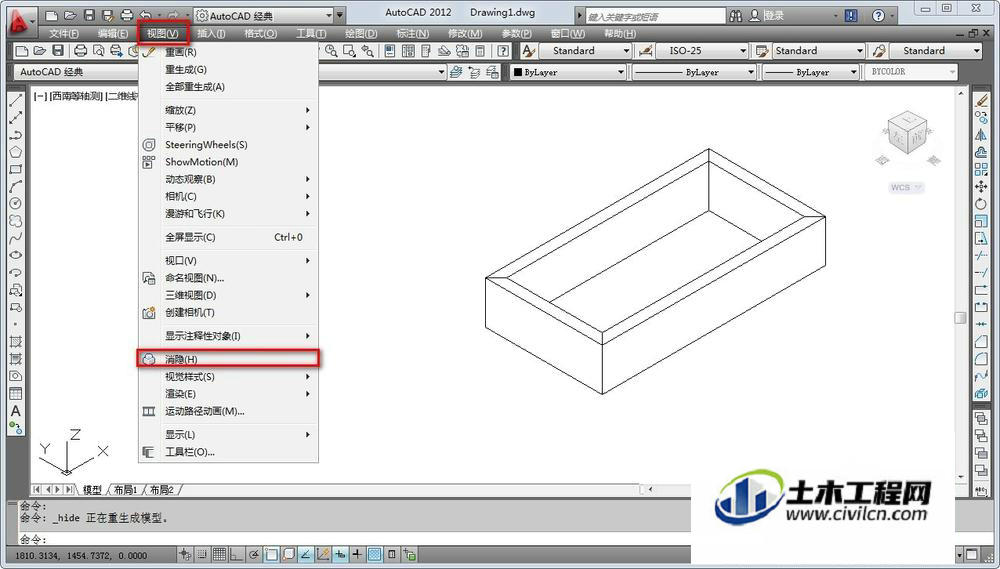Select the Multiline Text (A) tool
Viewport: 1000px width, 569px height.
pyautogui.click(x=15, y=411)
